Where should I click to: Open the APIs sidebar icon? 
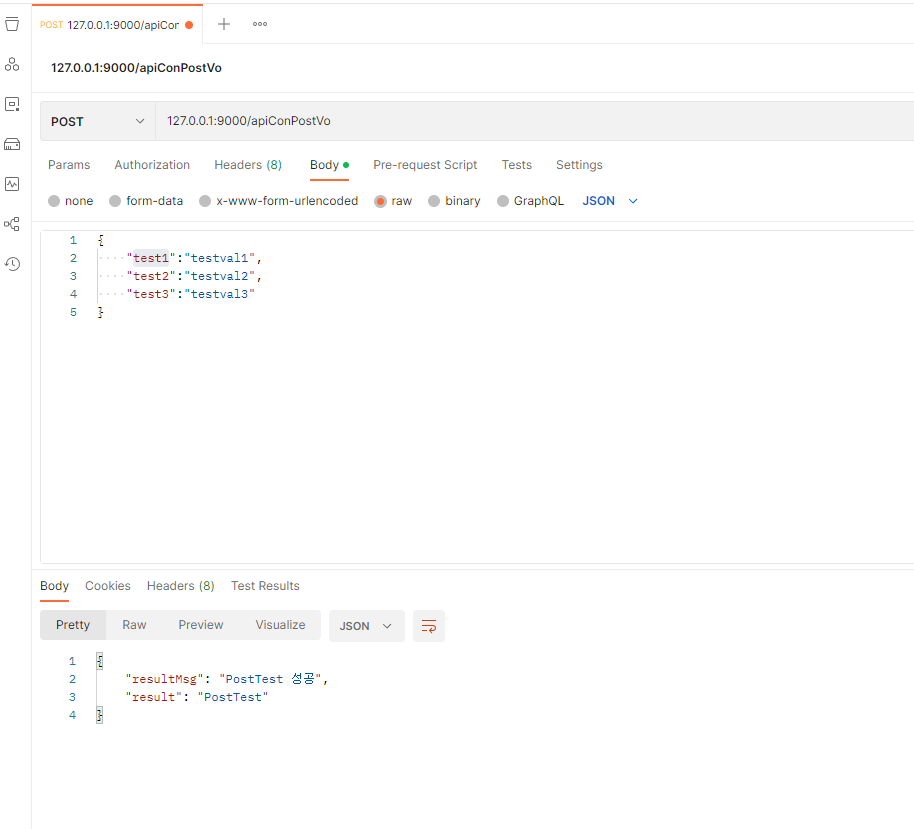(12, 64)
